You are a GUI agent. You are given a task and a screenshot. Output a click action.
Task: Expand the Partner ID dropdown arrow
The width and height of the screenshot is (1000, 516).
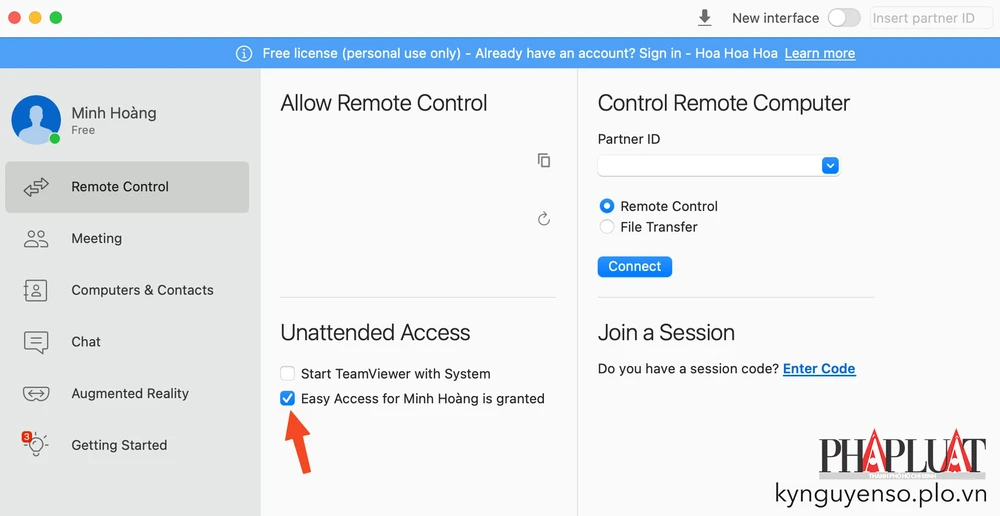(x=830, y=166)
